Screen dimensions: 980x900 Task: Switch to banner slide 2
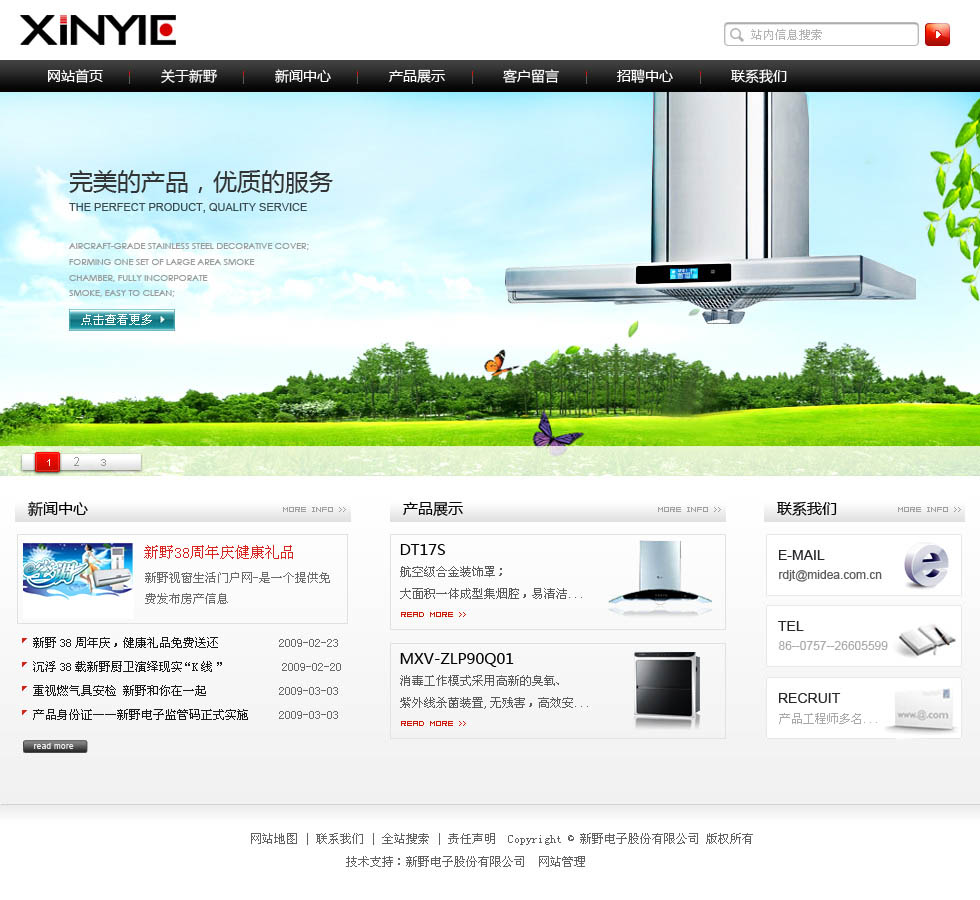point(76,462)
